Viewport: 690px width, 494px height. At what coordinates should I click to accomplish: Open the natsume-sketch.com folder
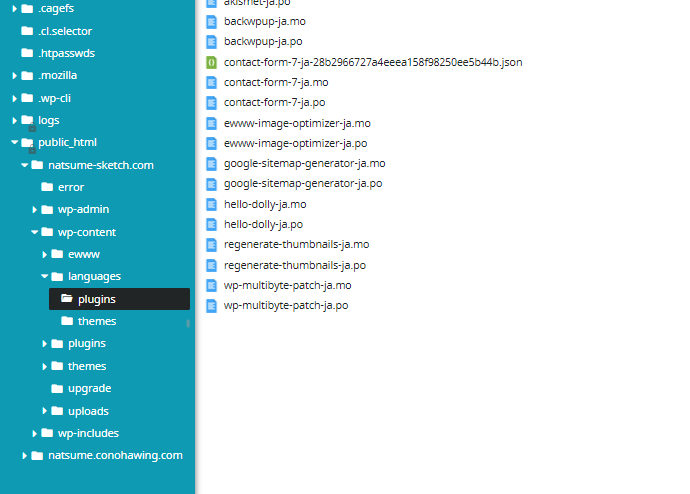click(x=92, y=165)
